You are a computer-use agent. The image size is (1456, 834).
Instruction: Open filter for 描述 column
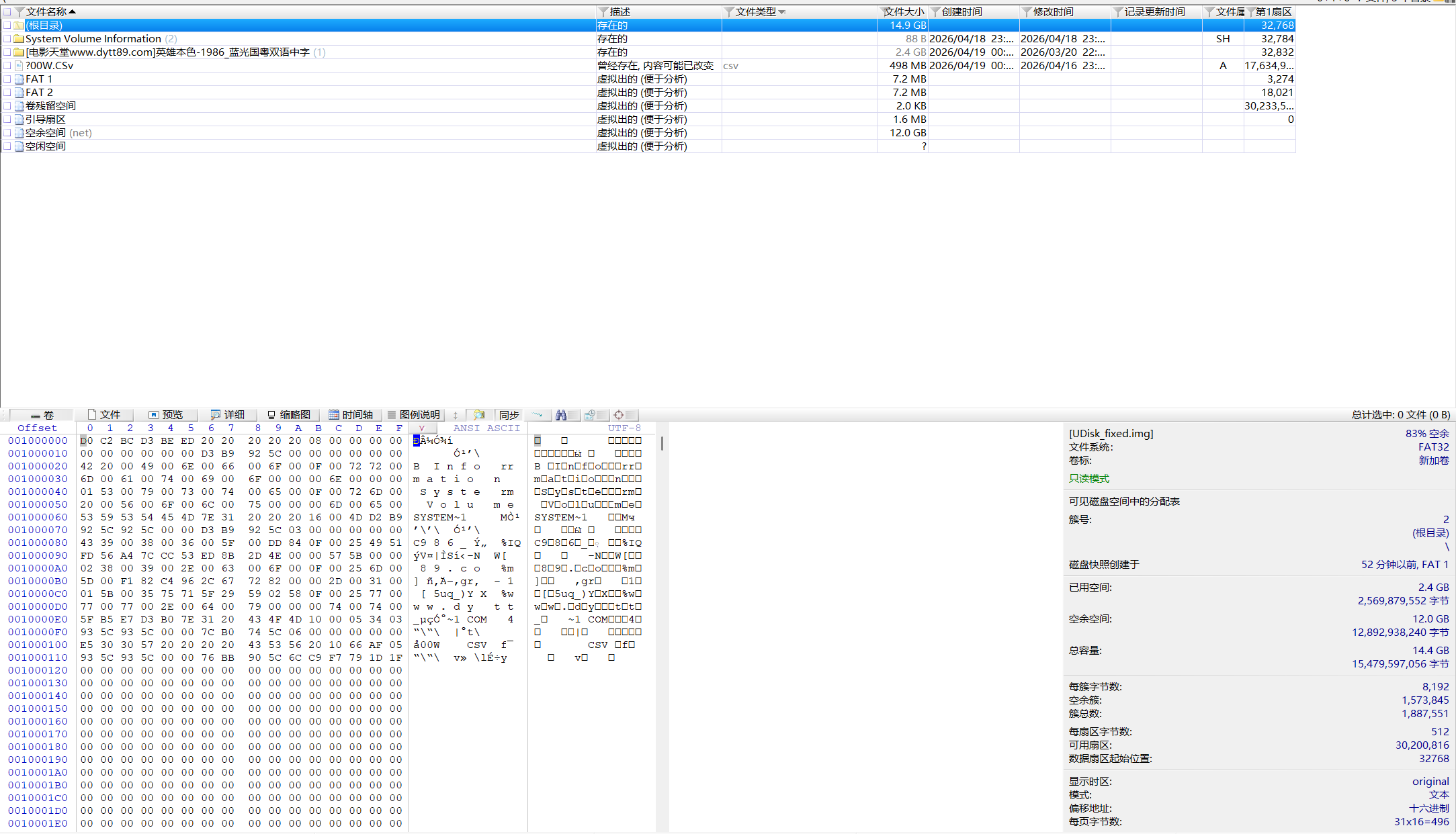(x=603, y=12)
